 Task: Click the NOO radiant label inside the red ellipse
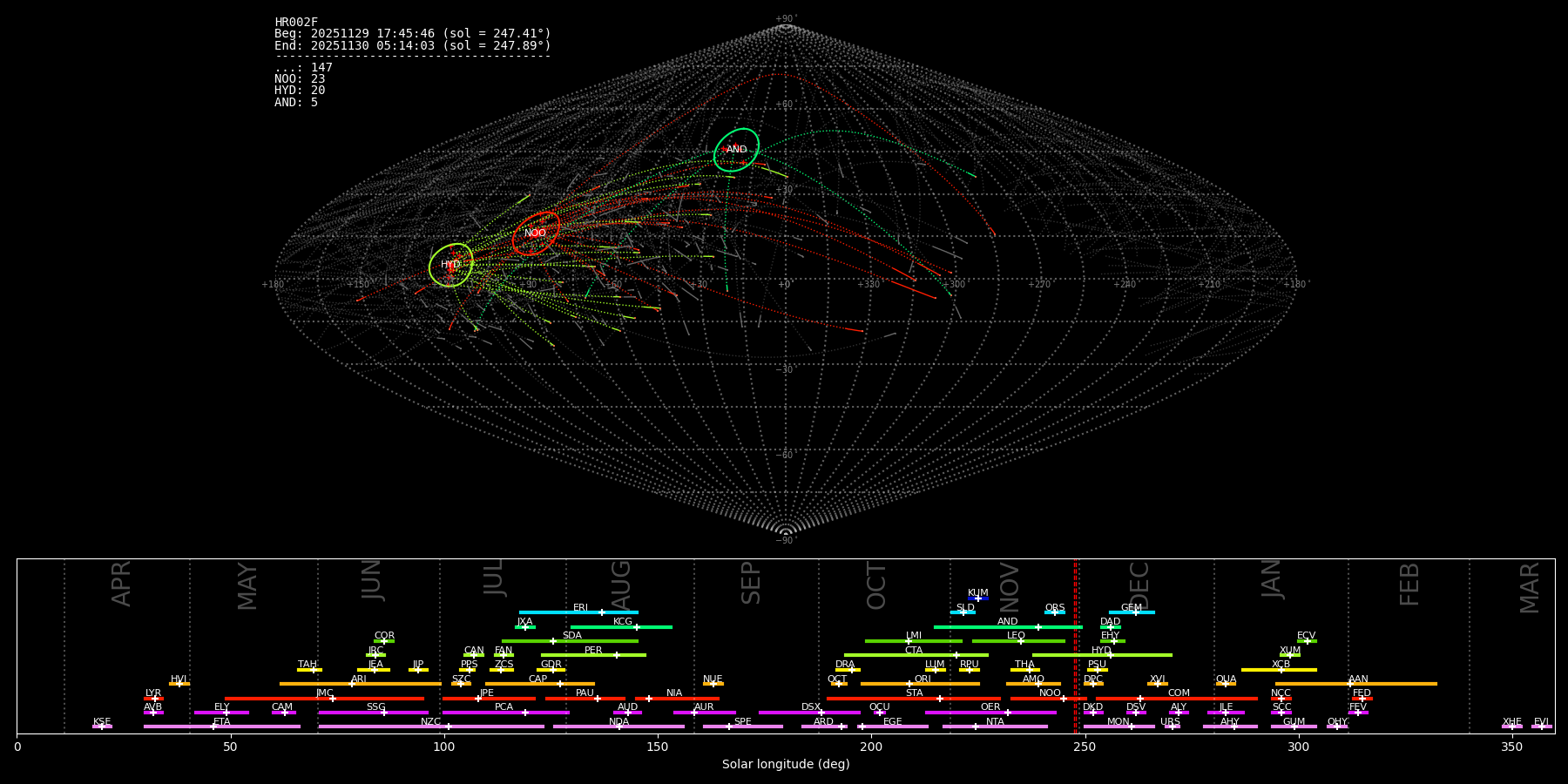tap(535, 233)
